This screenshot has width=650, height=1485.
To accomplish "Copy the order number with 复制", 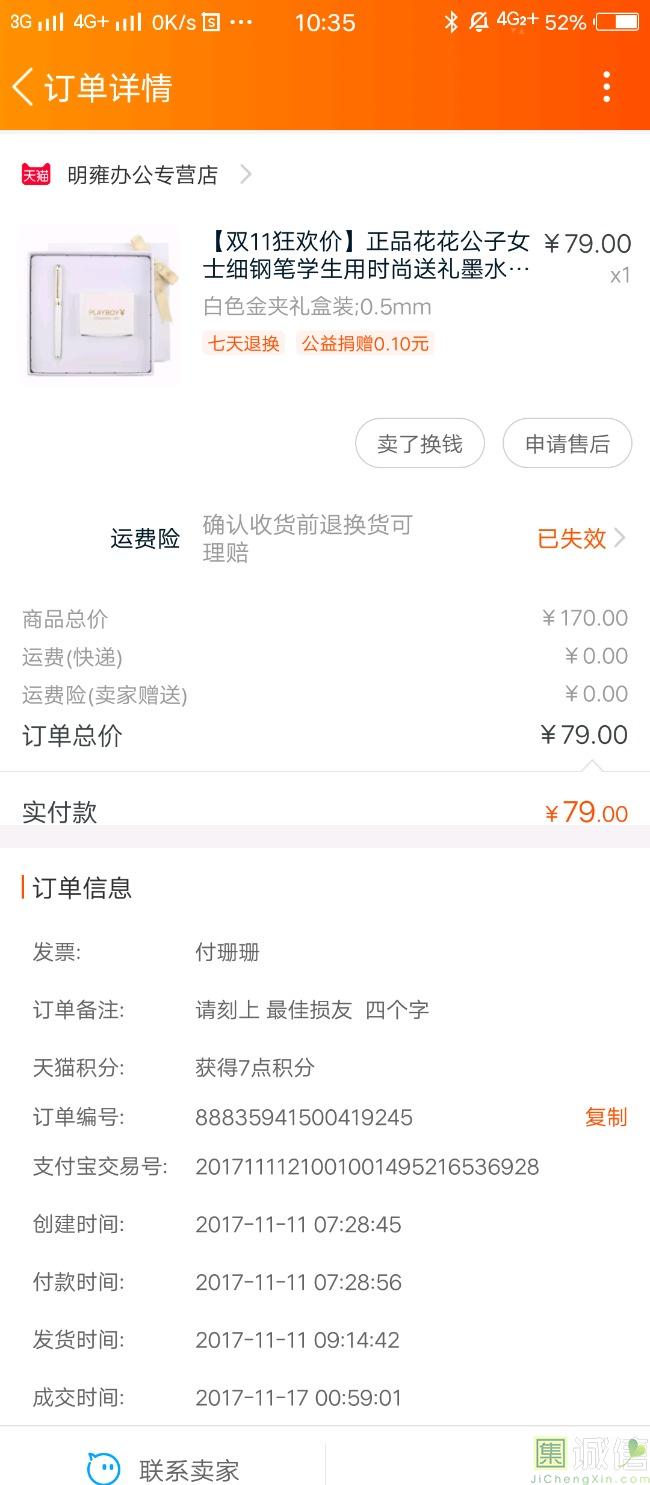I will coord(606,1117).
